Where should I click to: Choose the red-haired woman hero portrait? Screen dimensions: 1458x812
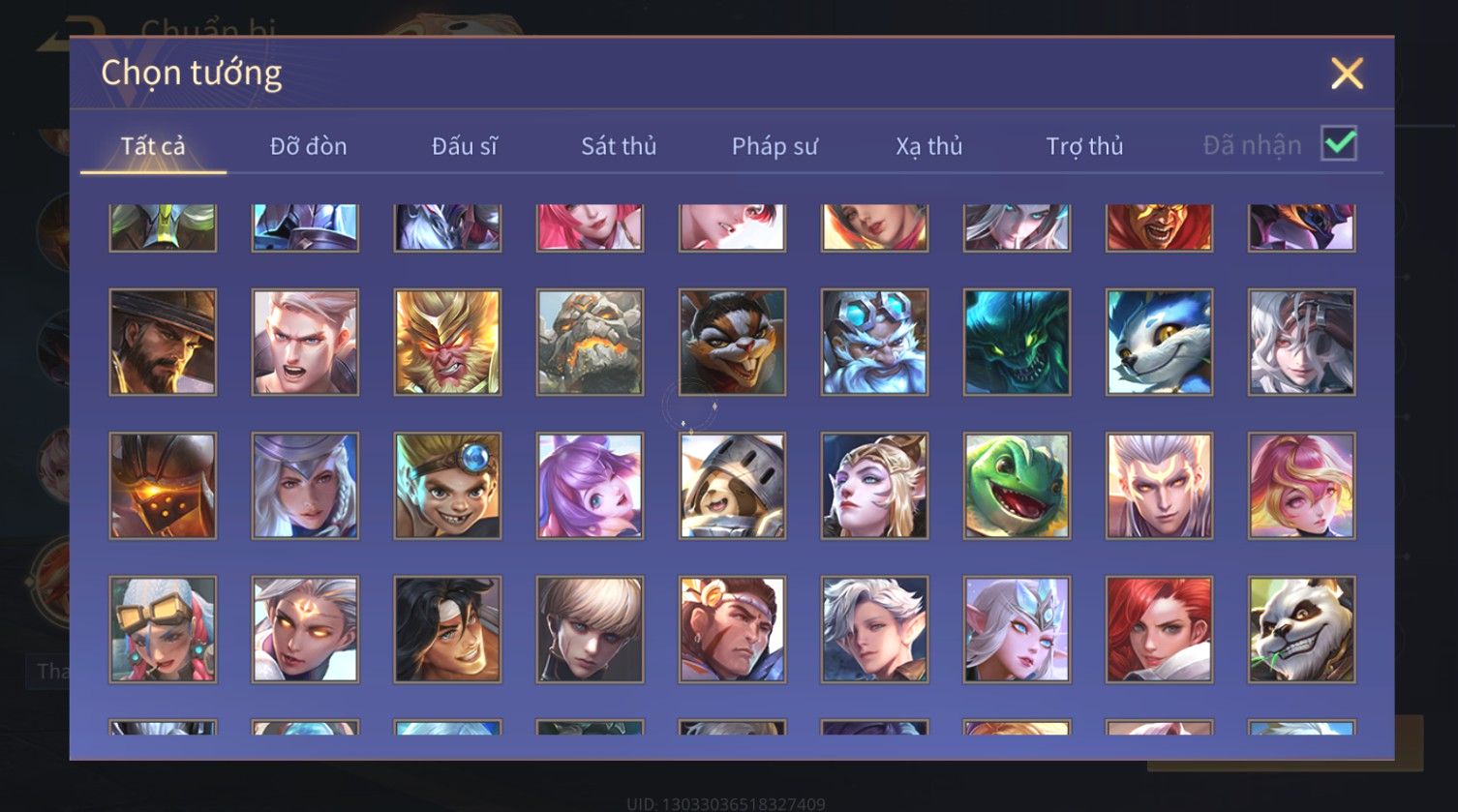(x=1159, y=629)
